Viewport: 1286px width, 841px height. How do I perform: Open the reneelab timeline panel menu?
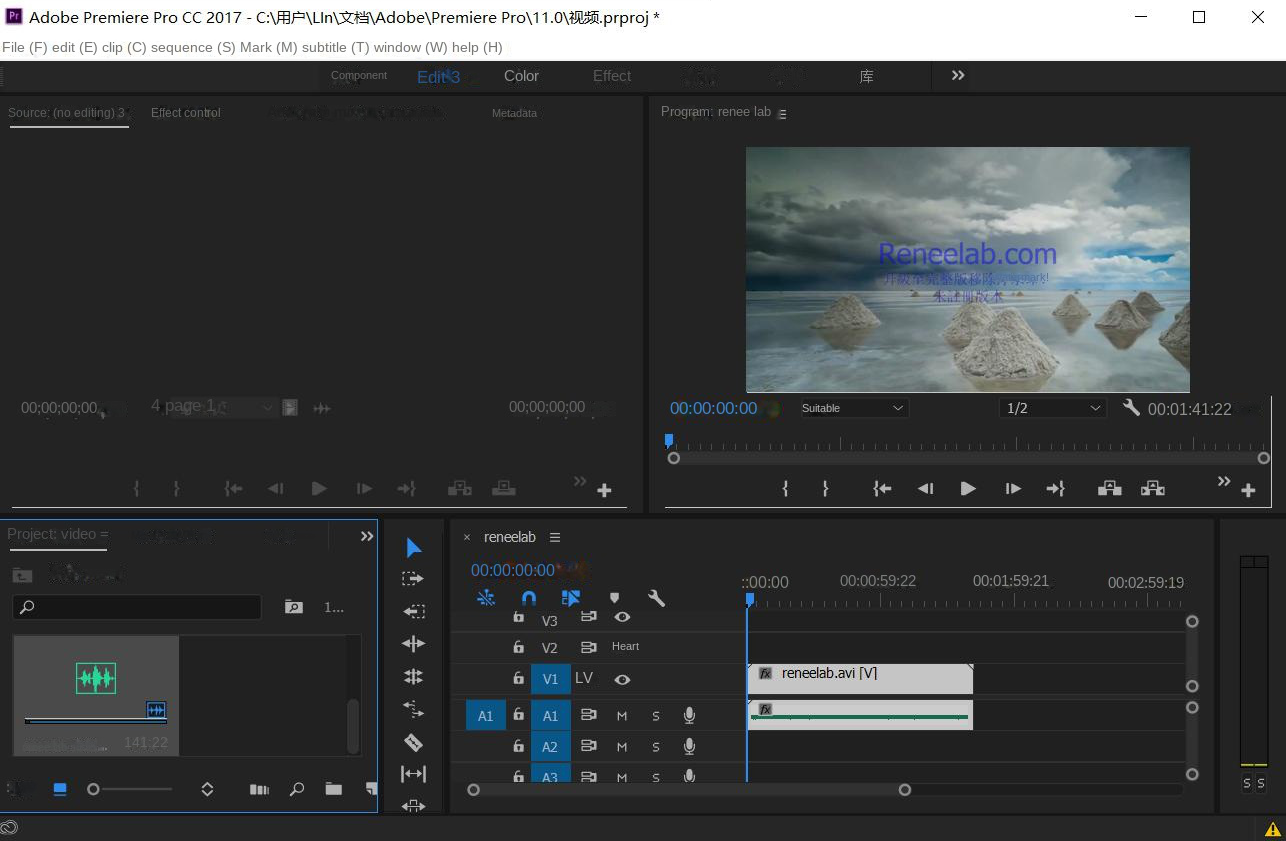click(555, 537)
